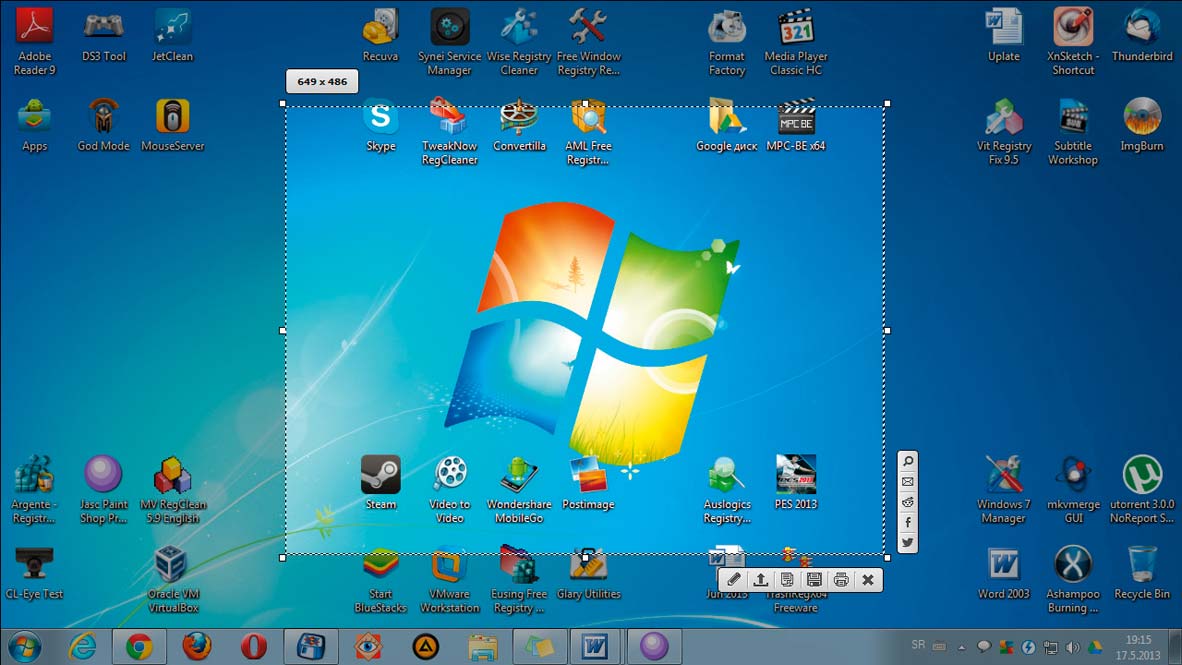The image size is (1182, 665).
Task: Click the bottom-left selection resize handle
Action: (283, 558)
